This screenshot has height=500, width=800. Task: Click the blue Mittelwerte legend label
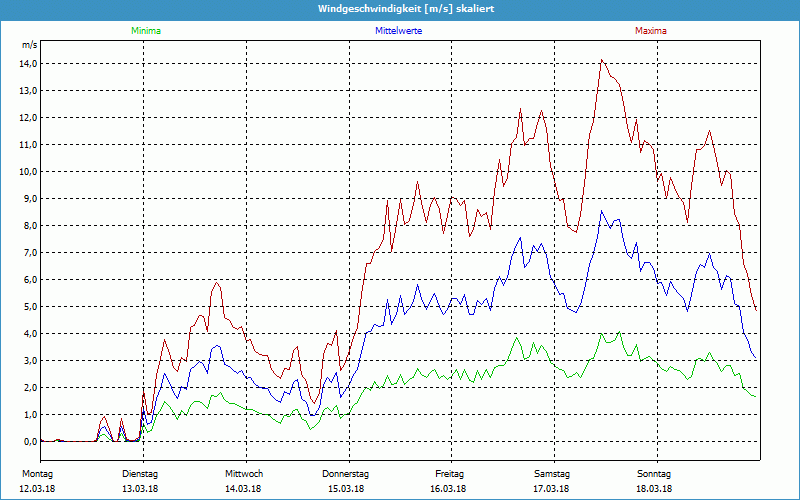click(x=398, y=31)
